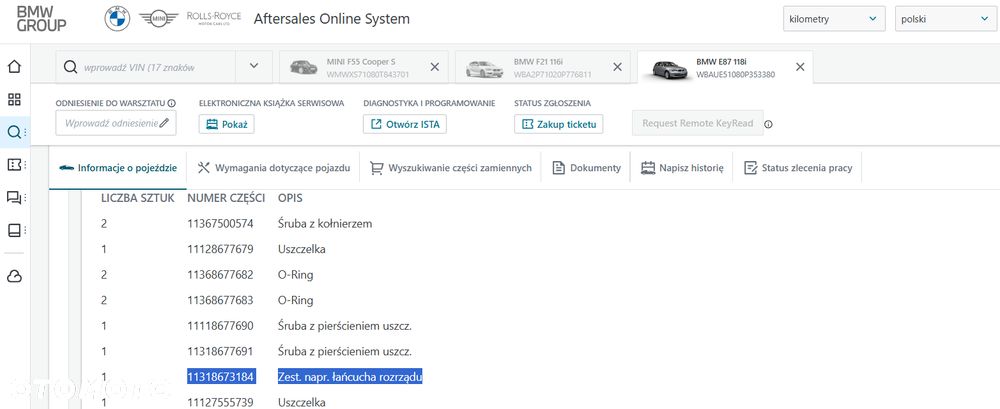This screenshot has width=1000, height=409.
Task: Open the book documentation sidebar icon
Action: (x=14, y=230)
